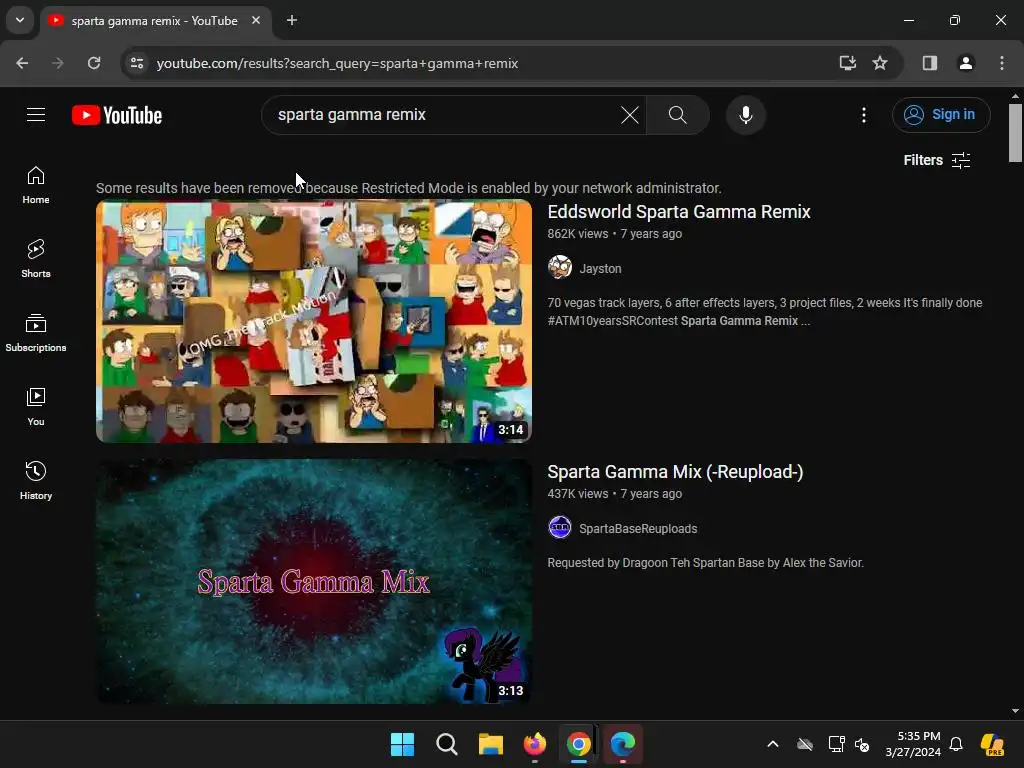Screen dimensions: 1024x768
Task: Open the notification bell in the system tray
Action: pos(955,744)
